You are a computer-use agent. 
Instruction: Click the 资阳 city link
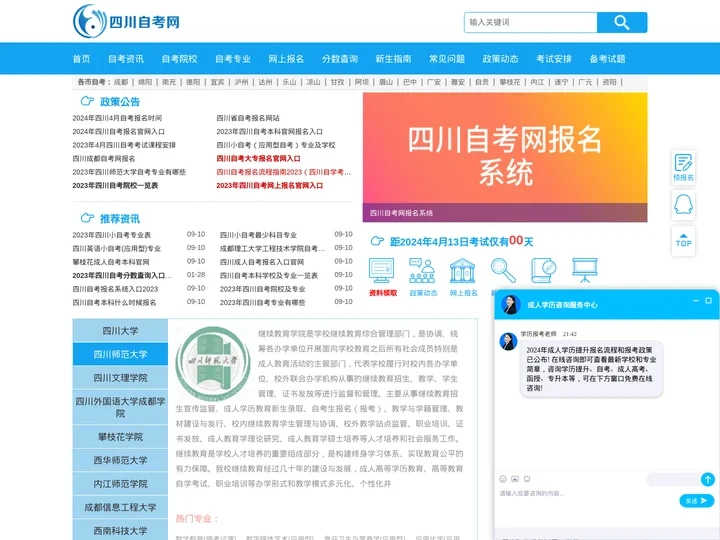click(x=609, y=82)
